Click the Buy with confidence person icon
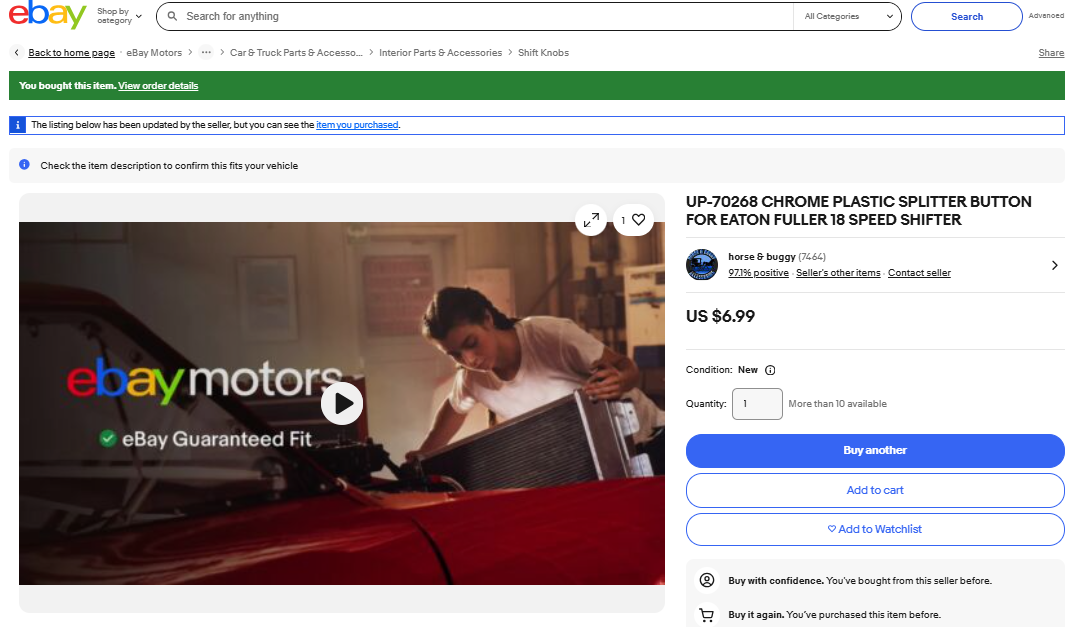Screen dimensions: 1079x627 point(707,580)
